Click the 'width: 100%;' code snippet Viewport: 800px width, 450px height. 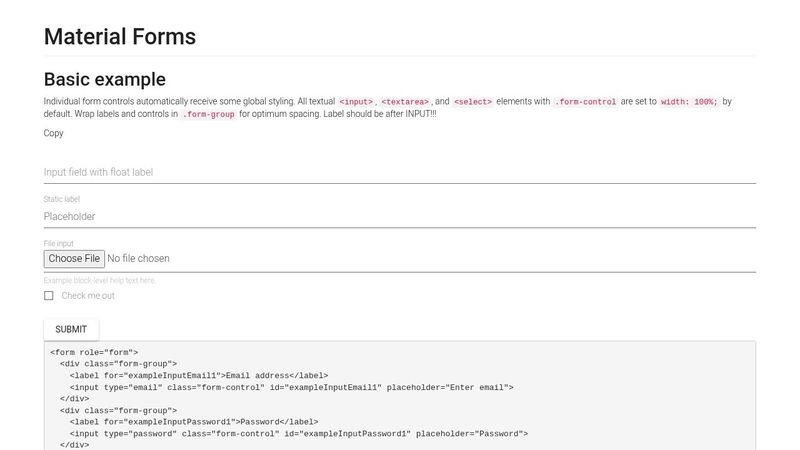pyautogui.click(x=688, y=102)
